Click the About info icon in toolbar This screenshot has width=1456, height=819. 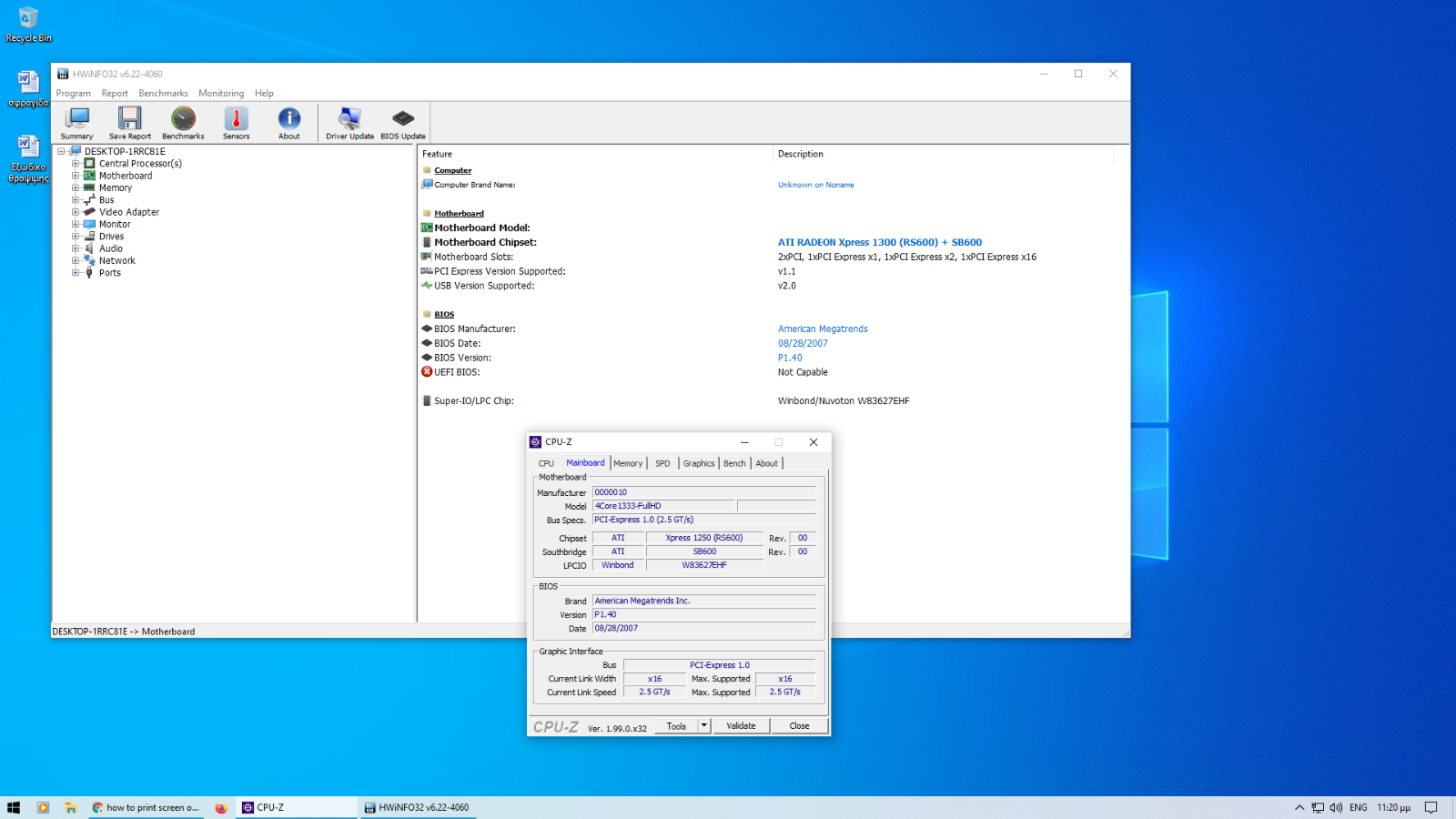pyautogui.click(x=289, y=123)
